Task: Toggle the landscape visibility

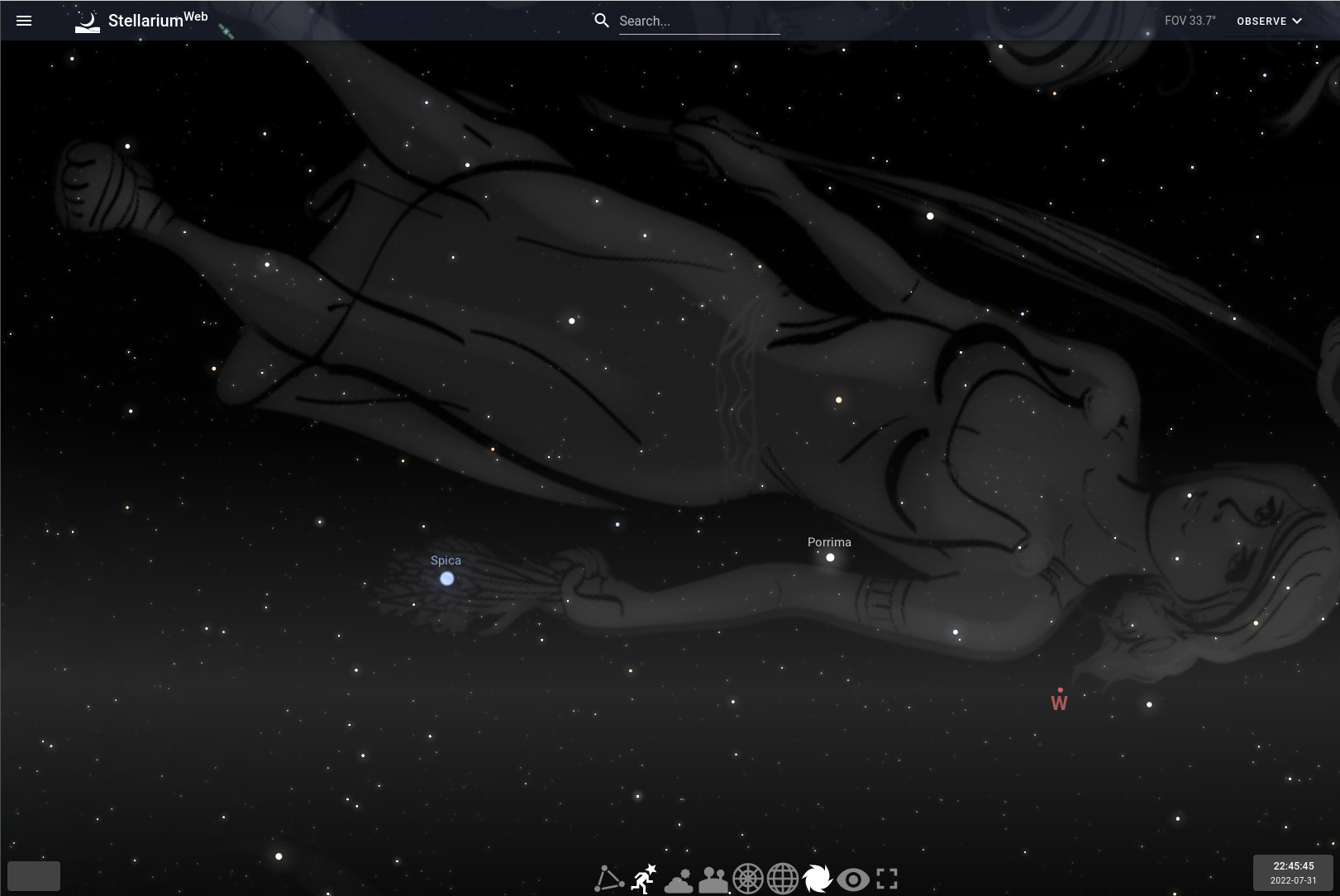Action: 714,879
